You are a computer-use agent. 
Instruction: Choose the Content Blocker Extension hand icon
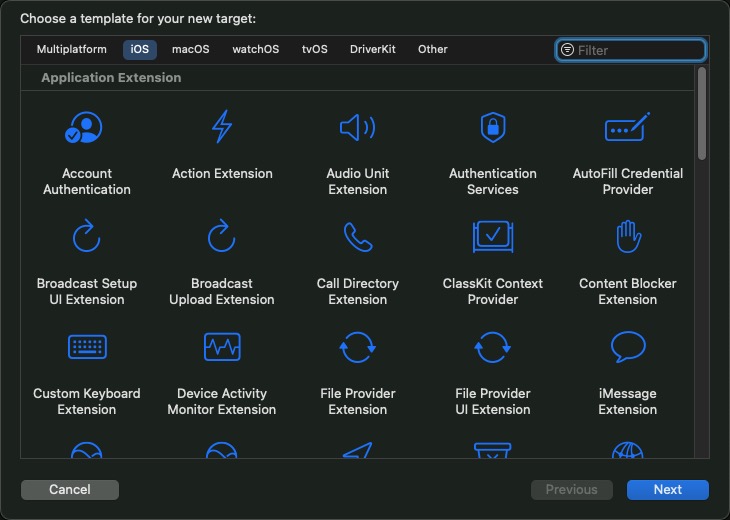(x=629, y=236)
